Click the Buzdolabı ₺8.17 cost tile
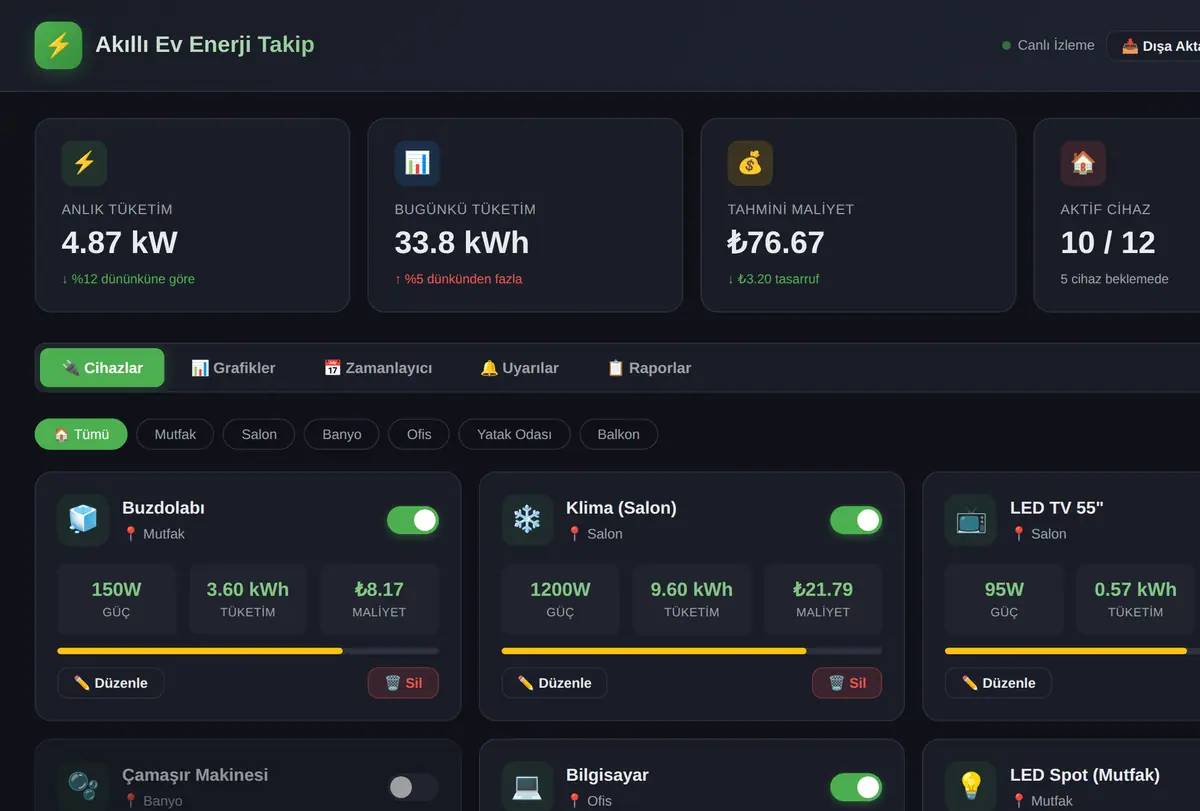Viewport: 1200px width, 811px height. pyautogui.click(x=380, y=599)
